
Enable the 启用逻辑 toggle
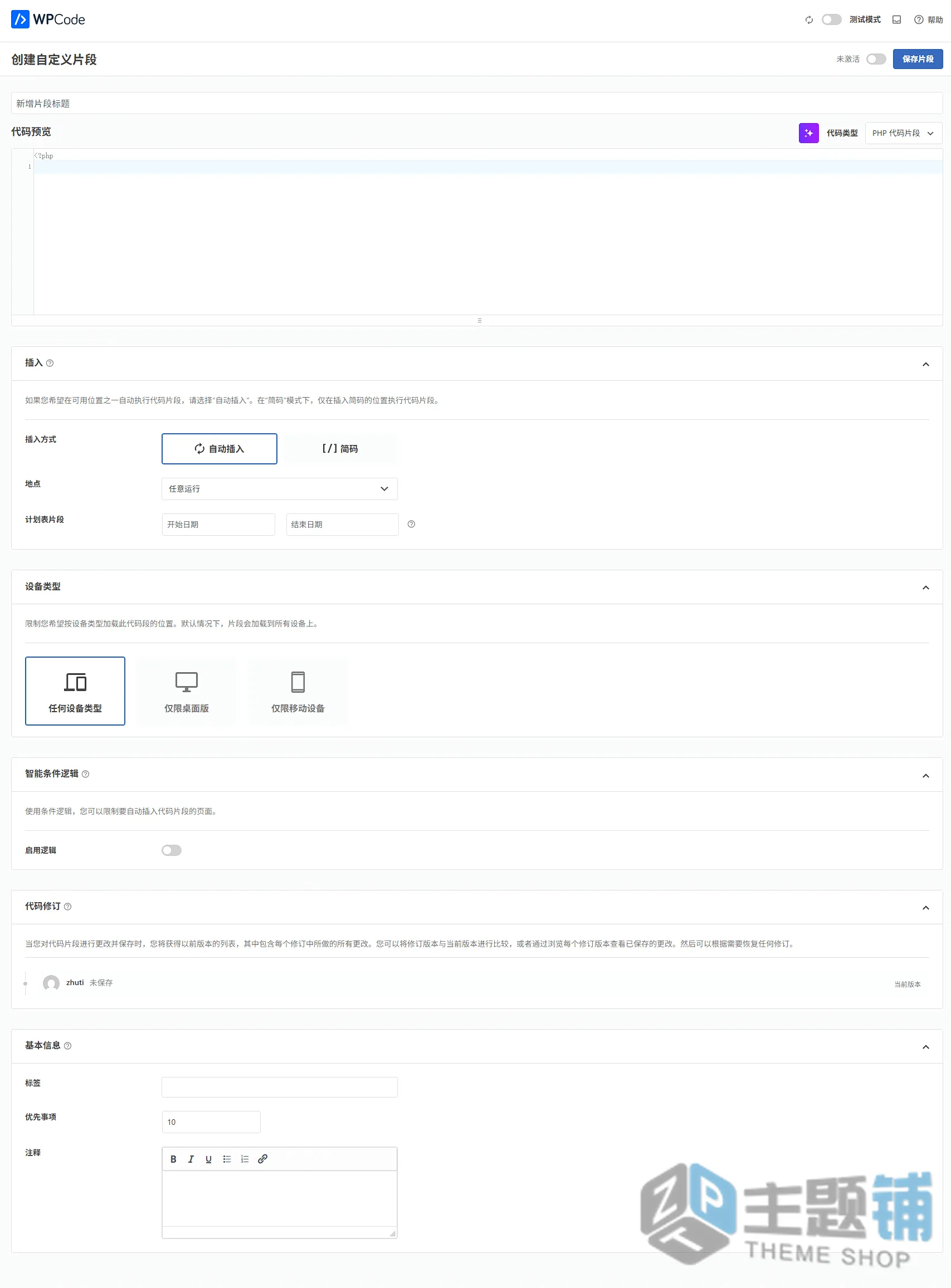[x=172, y=850]
